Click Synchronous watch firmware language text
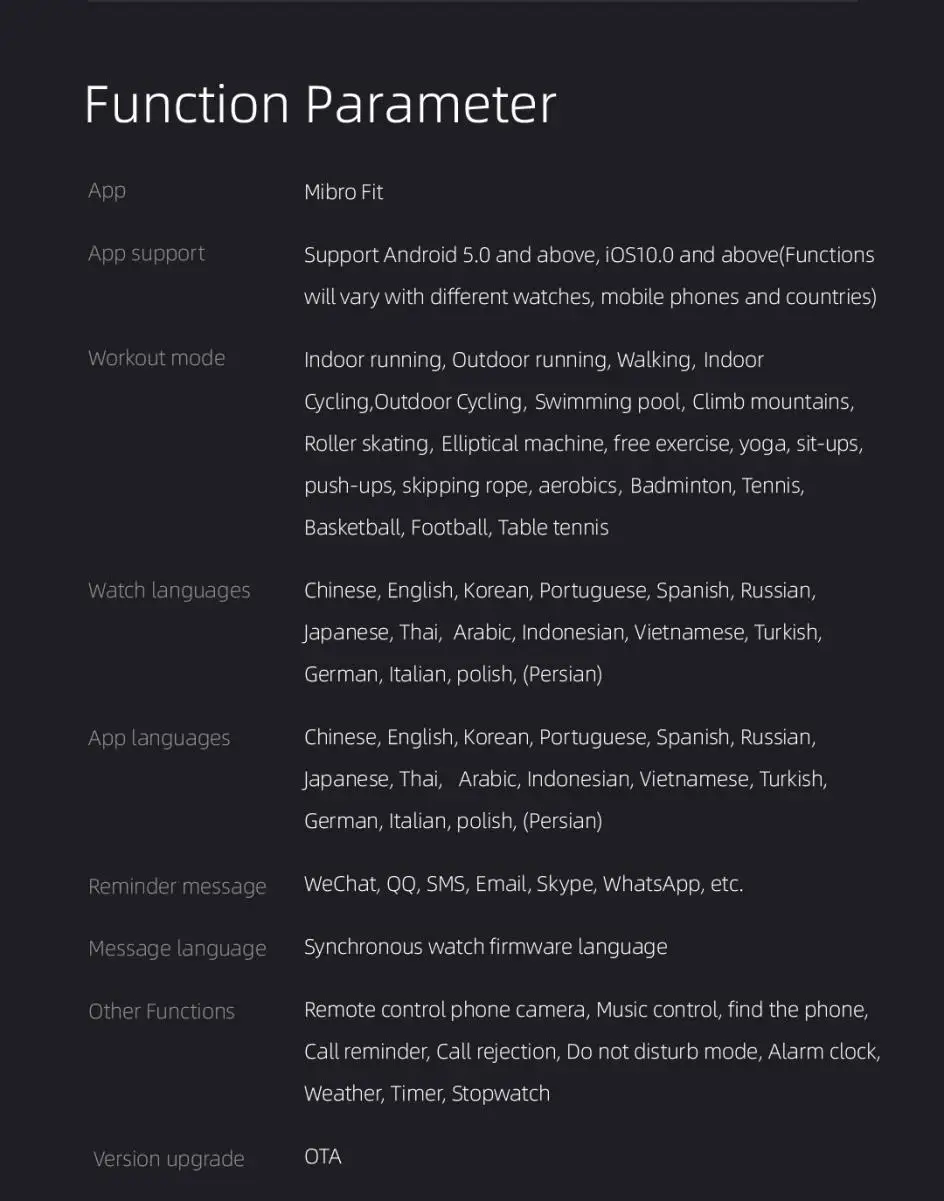Screen dimensions: 944x1201 (485, 947)
